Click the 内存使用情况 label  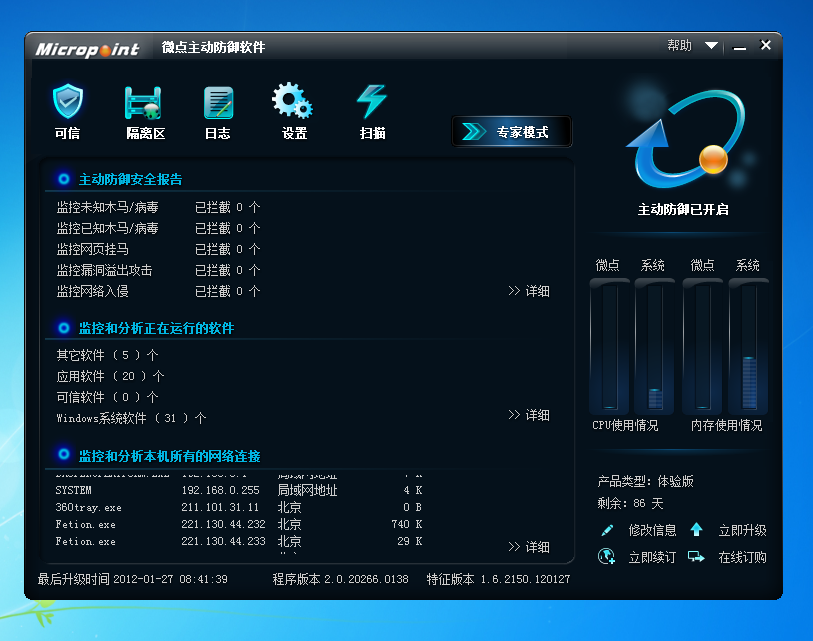pos(726,426)
